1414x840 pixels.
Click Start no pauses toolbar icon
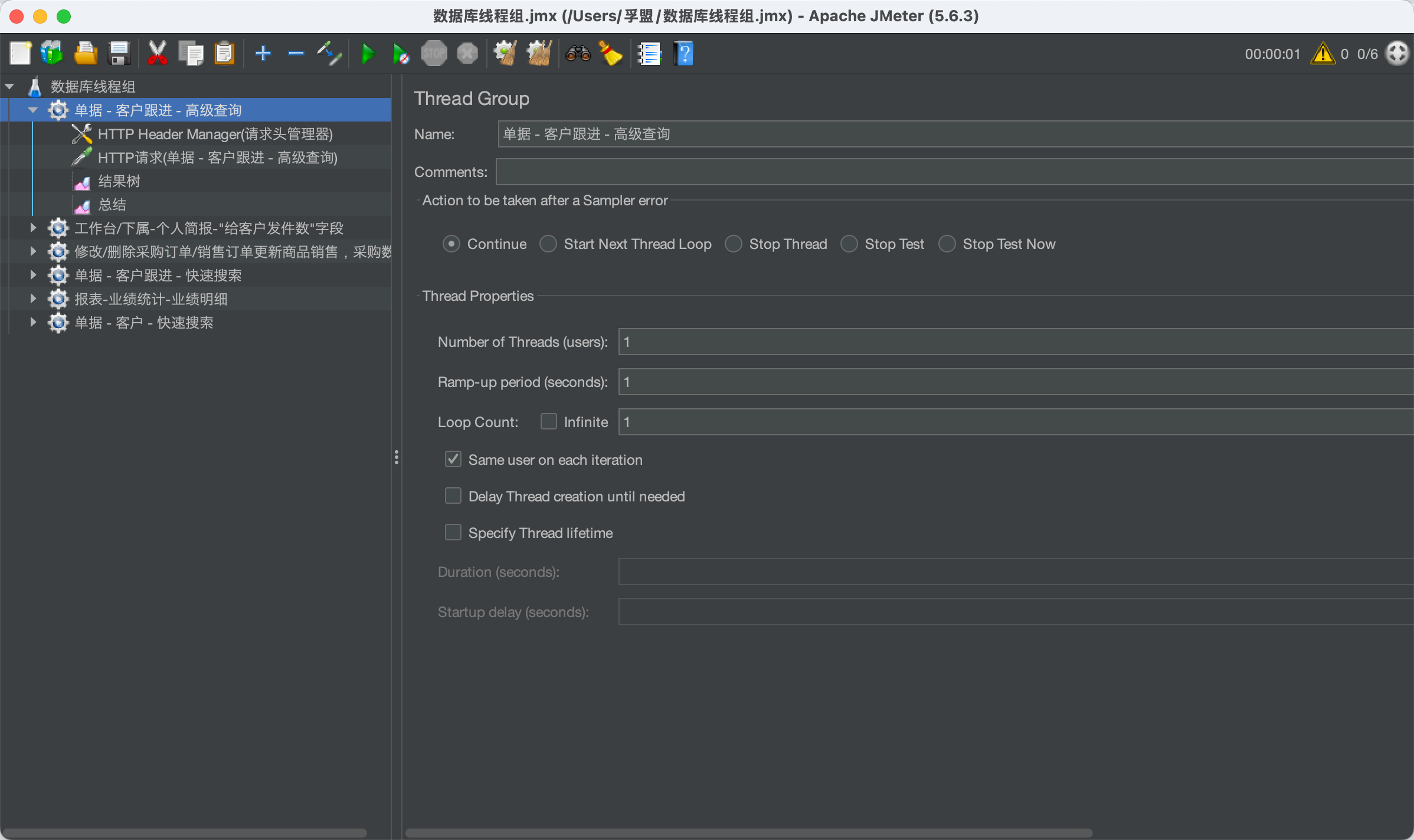click(x=401, y=54)
